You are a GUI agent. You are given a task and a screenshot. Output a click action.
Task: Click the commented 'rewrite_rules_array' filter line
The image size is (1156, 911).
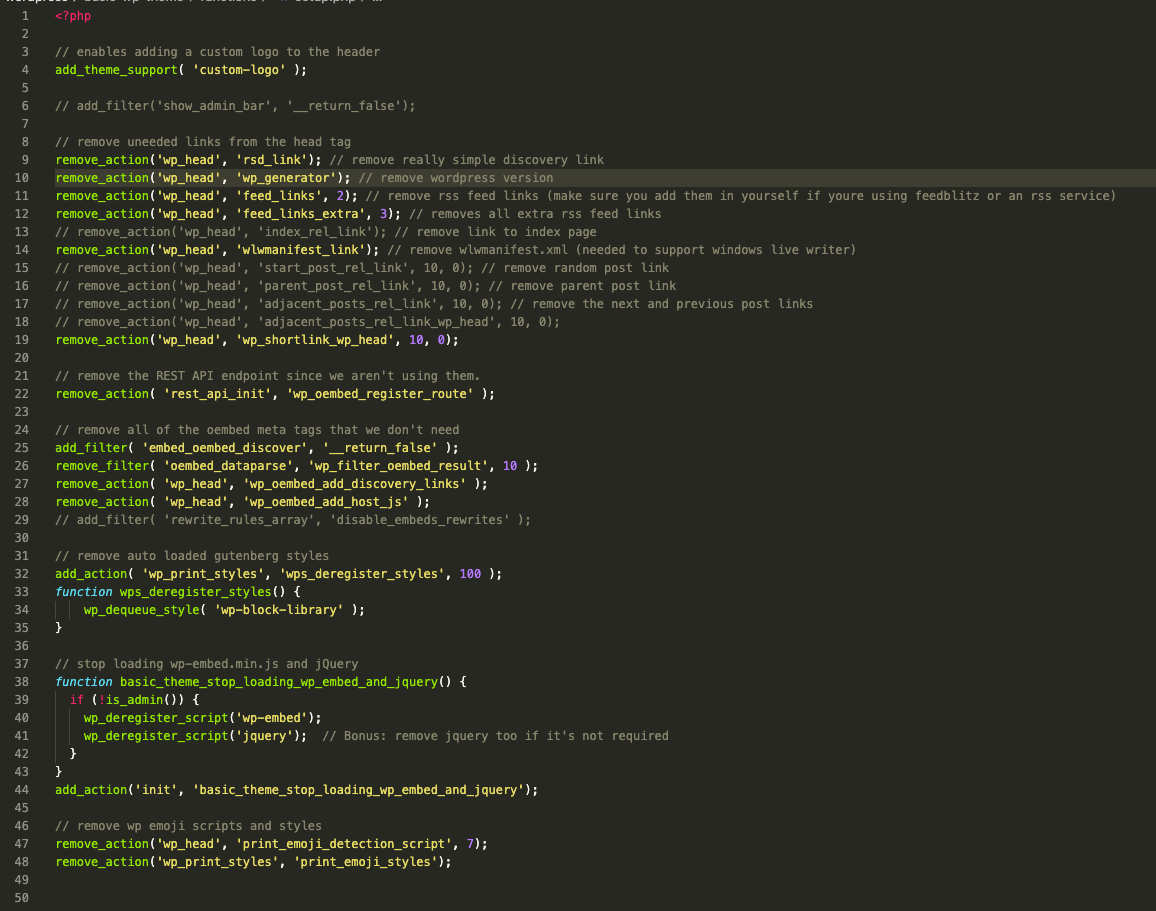pos(293,520)
